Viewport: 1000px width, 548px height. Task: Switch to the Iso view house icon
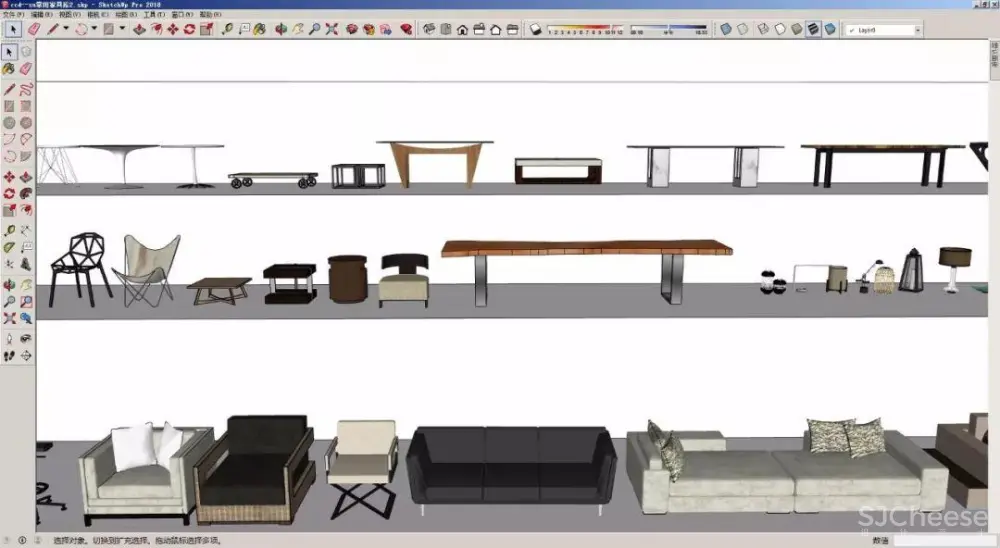click(x=429, y=29)
